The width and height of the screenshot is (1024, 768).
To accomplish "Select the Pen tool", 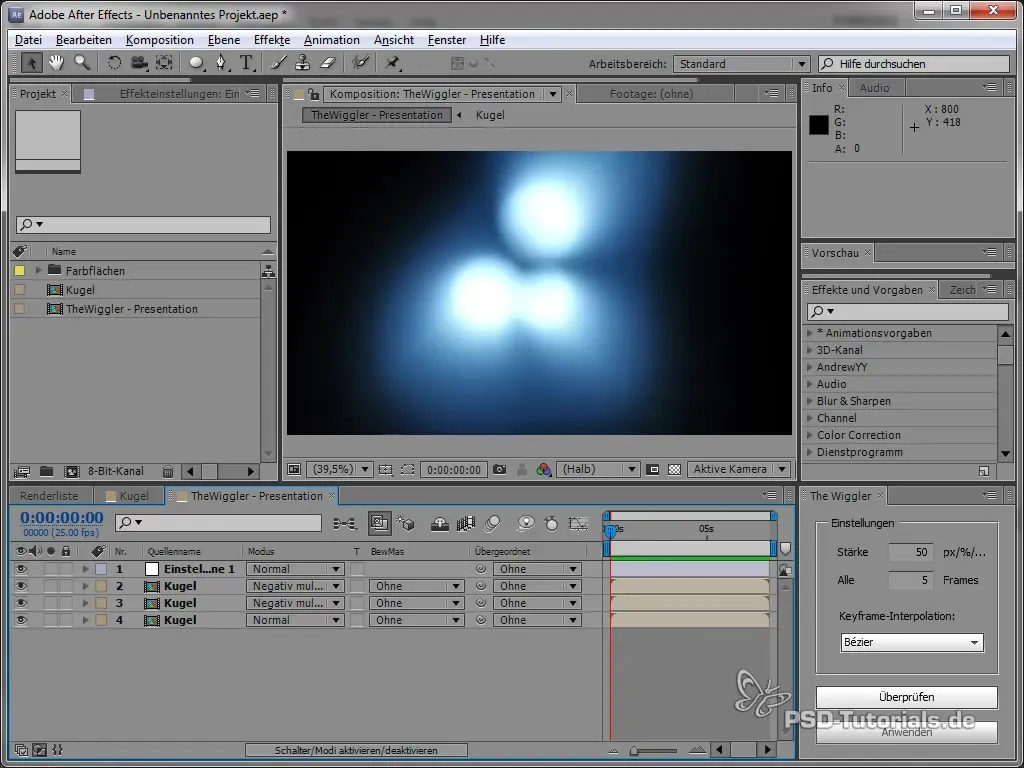I will [222, 63].
